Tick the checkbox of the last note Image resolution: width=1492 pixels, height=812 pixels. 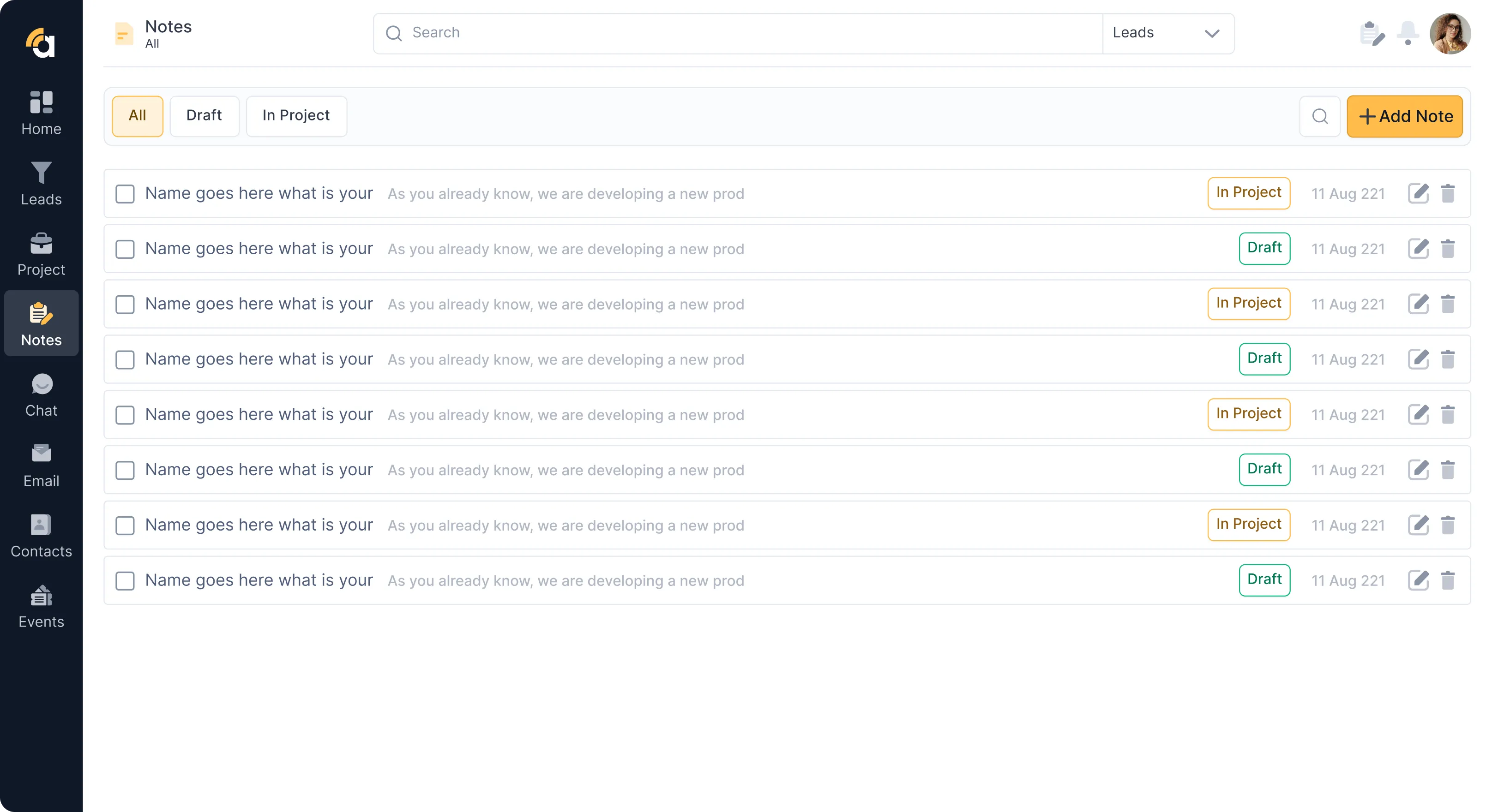125,581
